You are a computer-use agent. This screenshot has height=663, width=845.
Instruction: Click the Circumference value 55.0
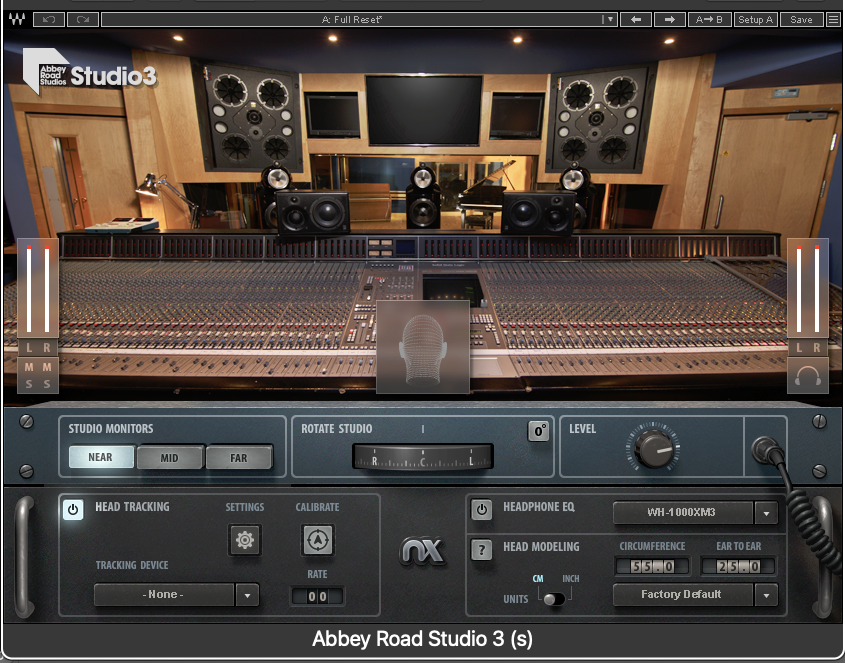[652, 567]
